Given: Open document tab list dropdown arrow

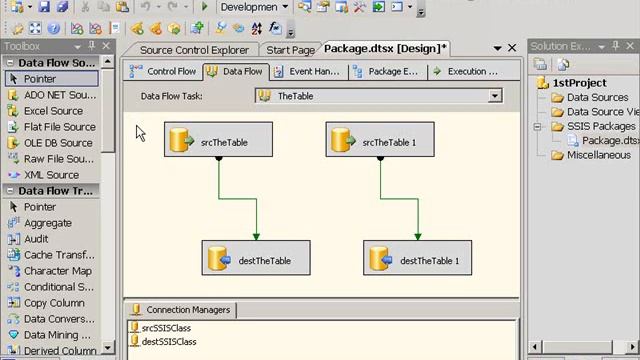Looking at the screenshot, I should pyautogui.click(x=497, y=48).
